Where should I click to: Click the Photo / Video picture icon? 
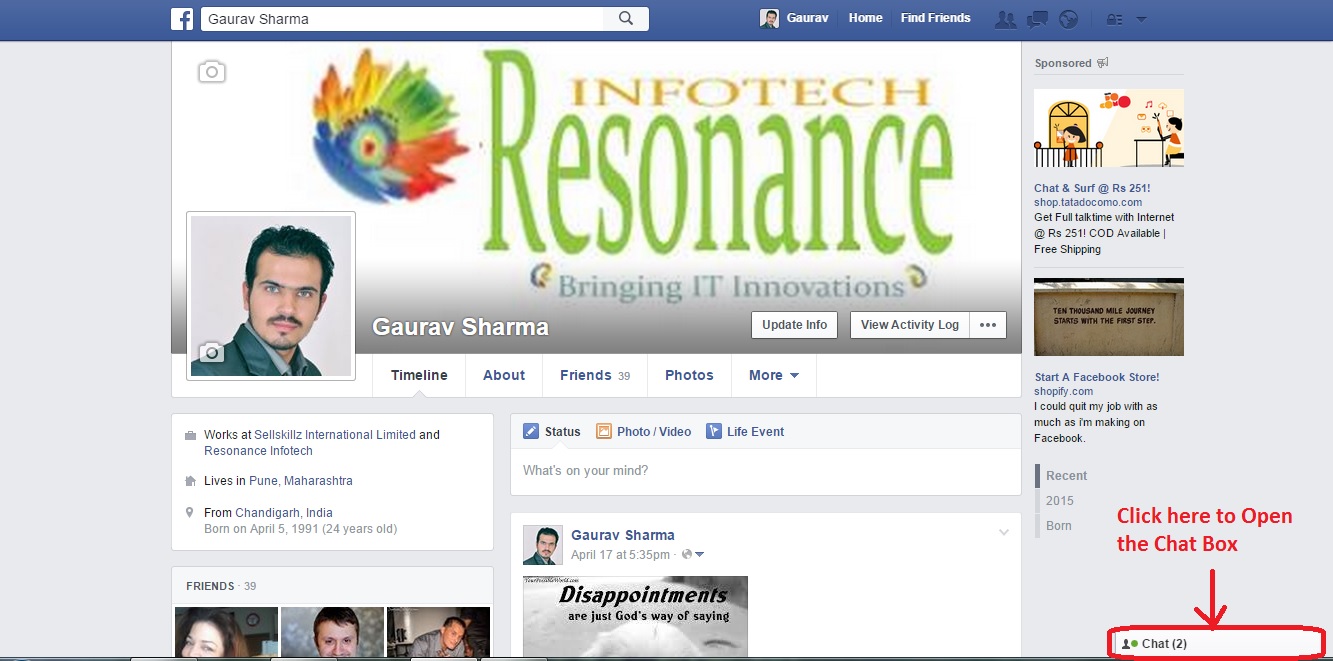(x=604, y=431)
